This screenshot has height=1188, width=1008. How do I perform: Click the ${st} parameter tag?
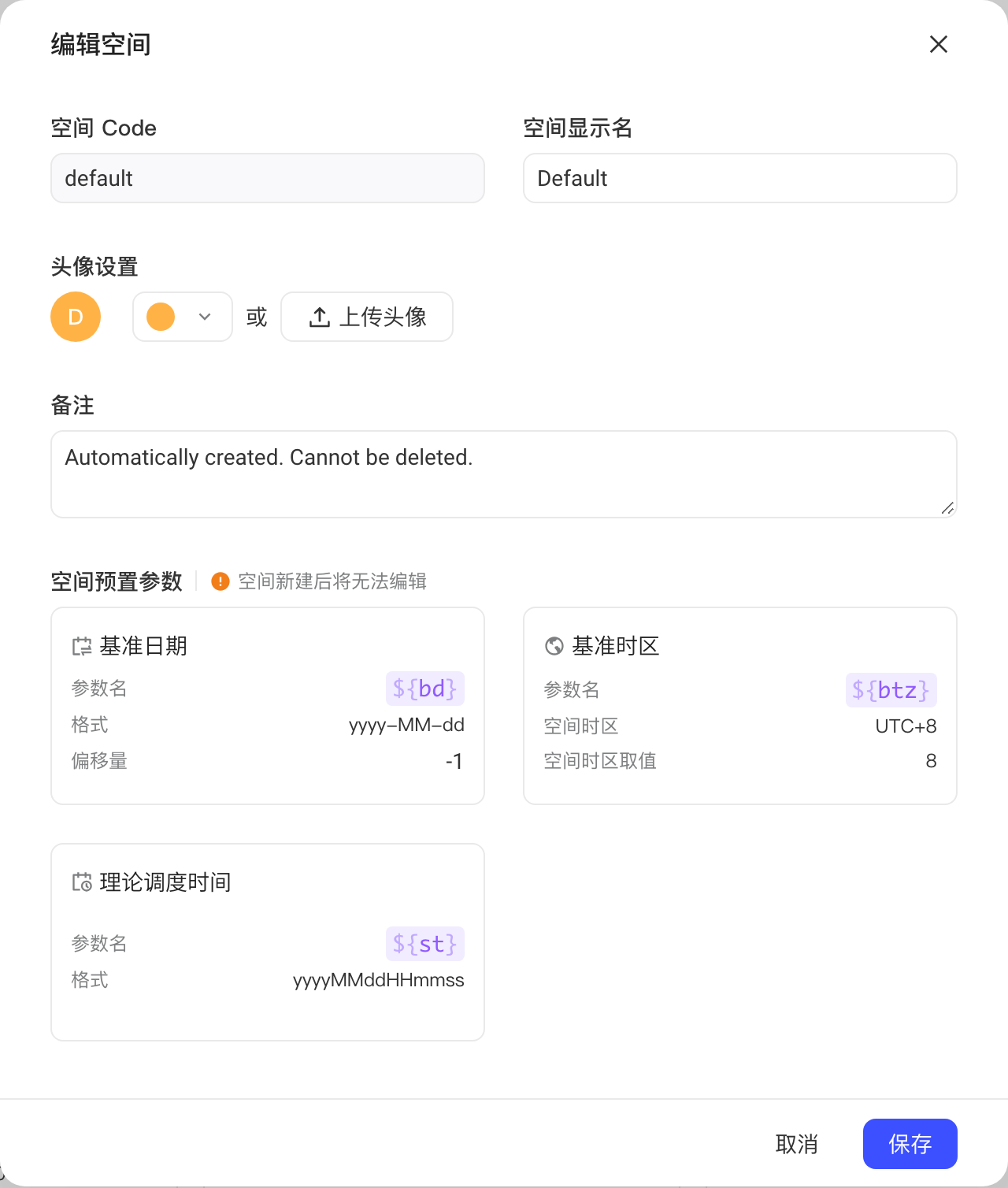(x=425, y=944)
